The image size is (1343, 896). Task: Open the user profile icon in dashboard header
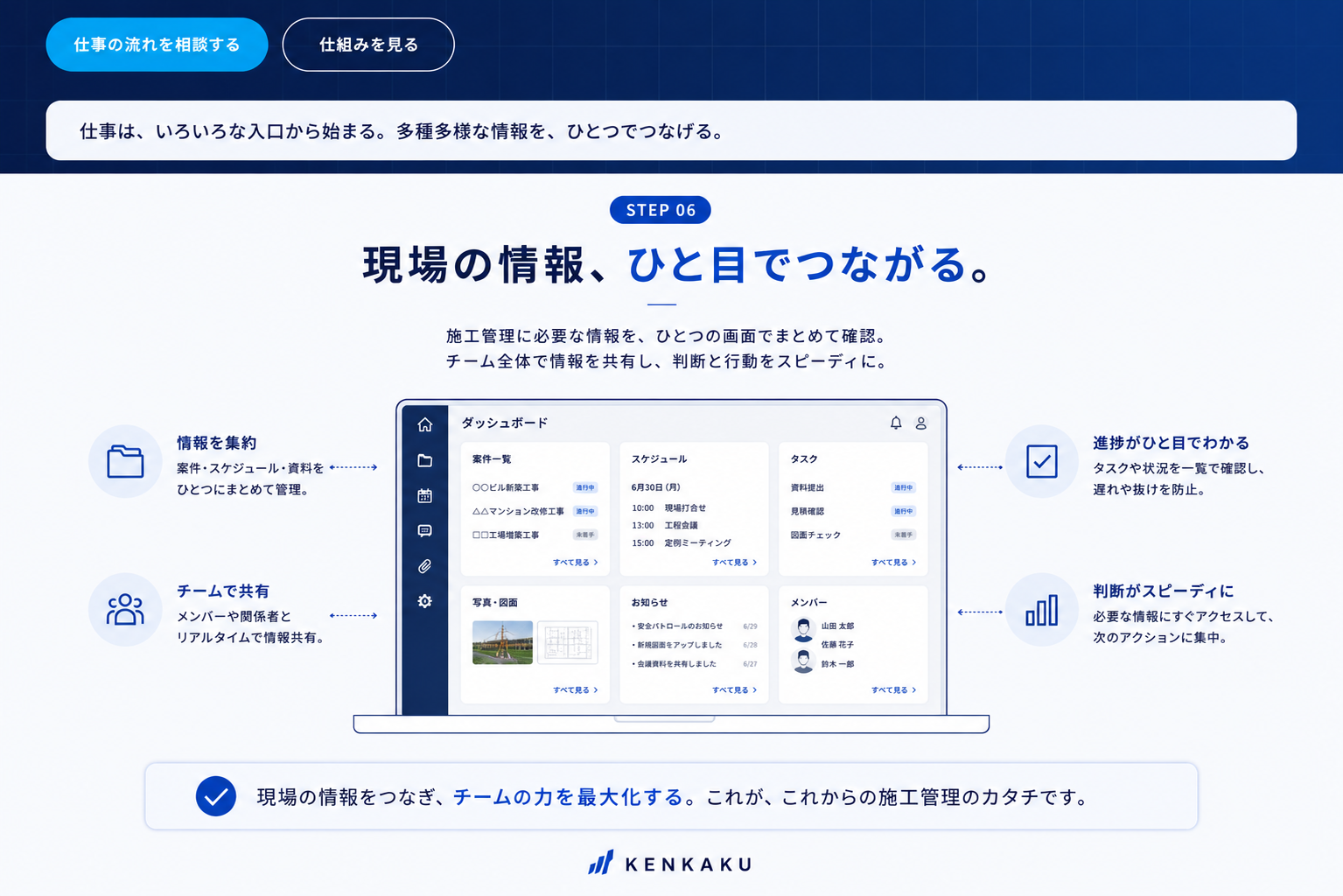pyautogui.click(x=921, y=423)
